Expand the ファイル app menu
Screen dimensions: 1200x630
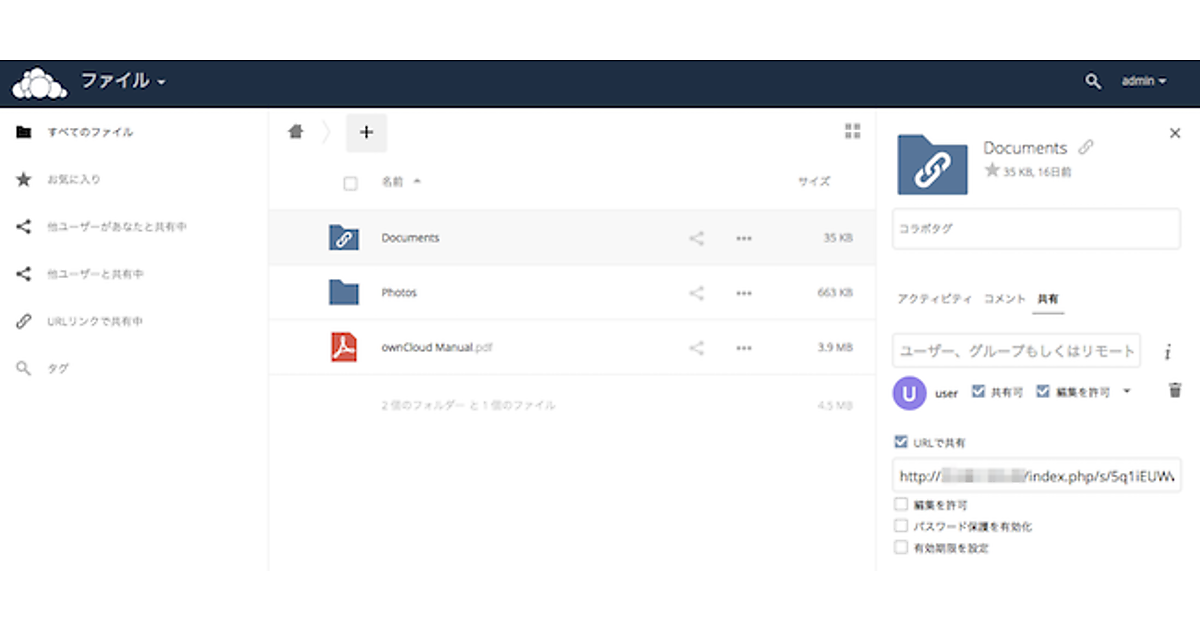point(123,82)
